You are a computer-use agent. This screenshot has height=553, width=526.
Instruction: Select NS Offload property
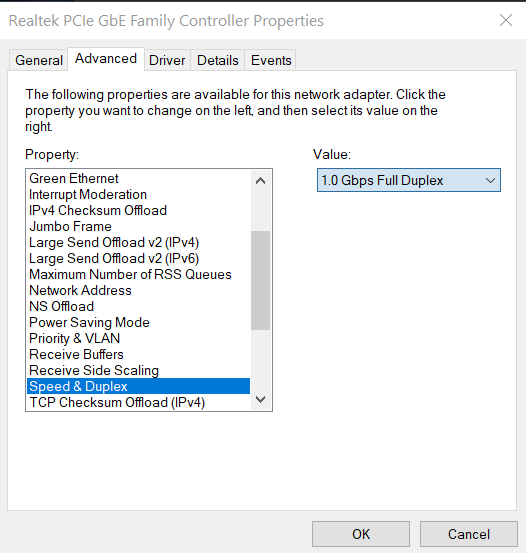tap(138, 306)
